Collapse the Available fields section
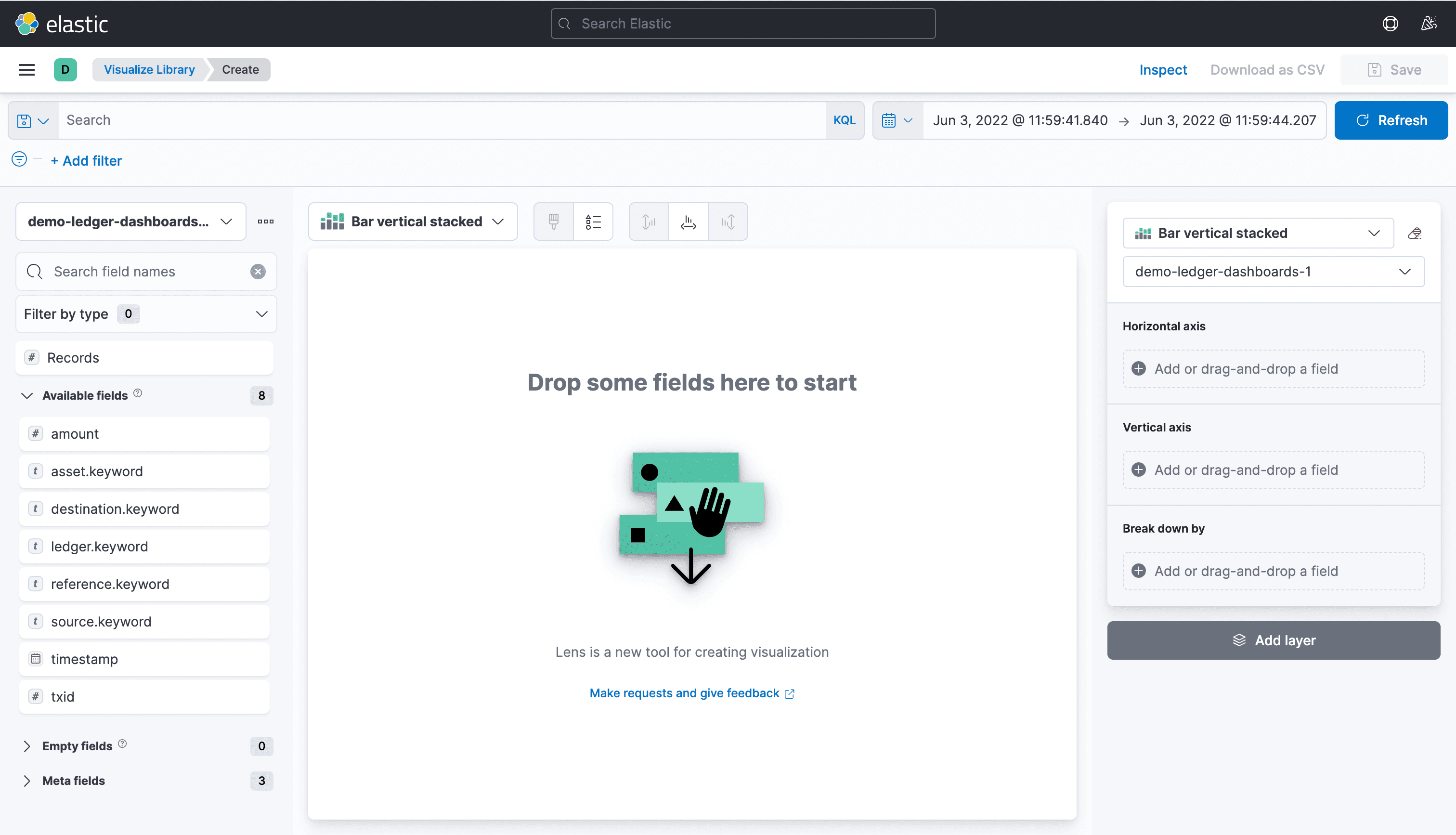Image resolution: width=1456 pixels, height=835 pixels. 27,396
